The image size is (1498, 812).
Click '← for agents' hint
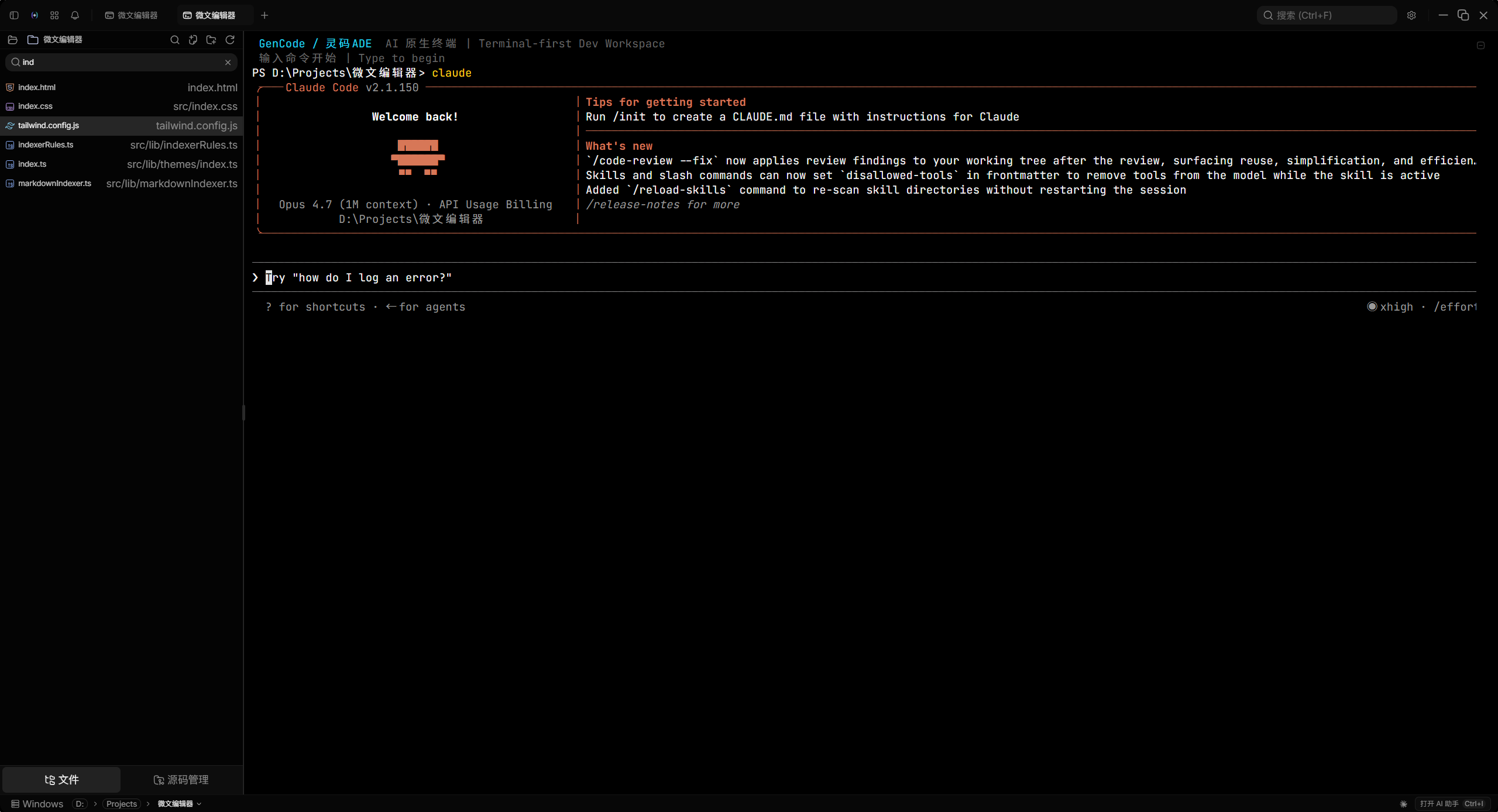[425, 307]
